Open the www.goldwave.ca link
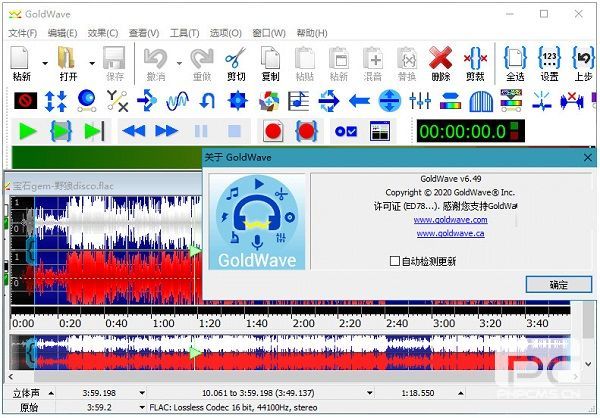 (450, 233)
